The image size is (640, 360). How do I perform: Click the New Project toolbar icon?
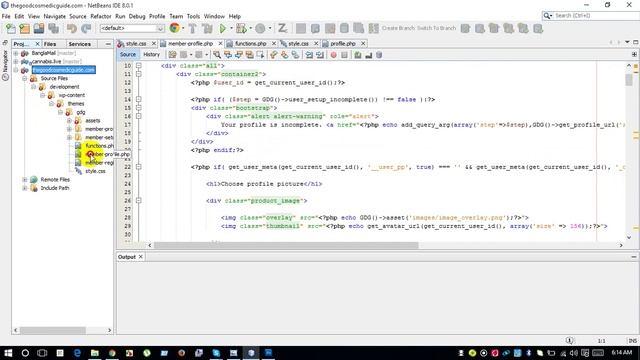point(24,28)
